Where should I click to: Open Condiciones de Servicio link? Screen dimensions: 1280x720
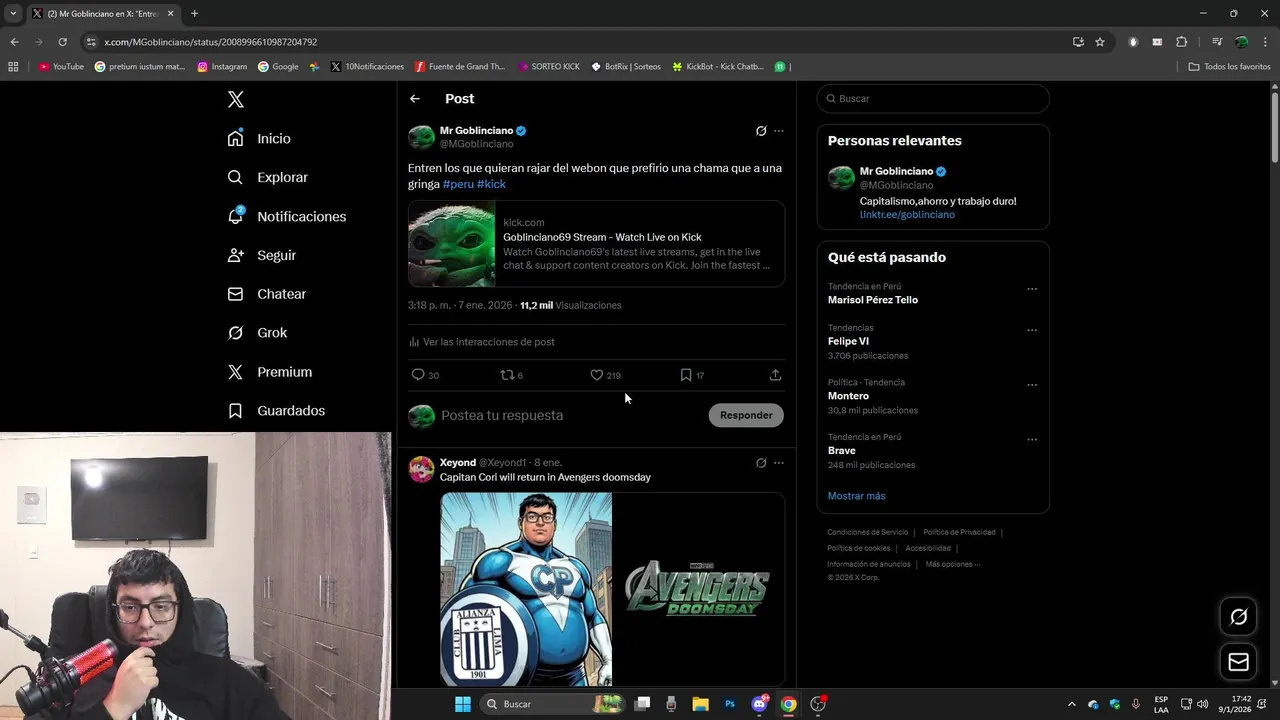[868, 532]
